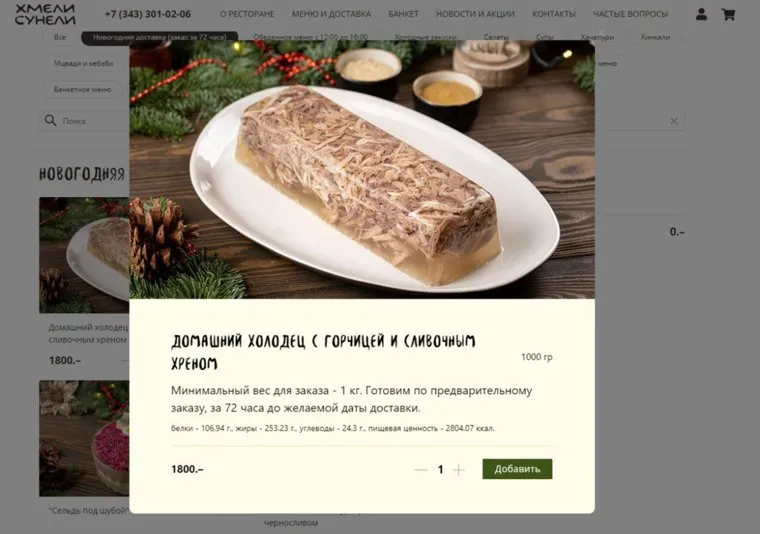Select the Банкетное меню category
Viewport: 760px width, 534px height.
pyautogui.click(x=82, y=89)
